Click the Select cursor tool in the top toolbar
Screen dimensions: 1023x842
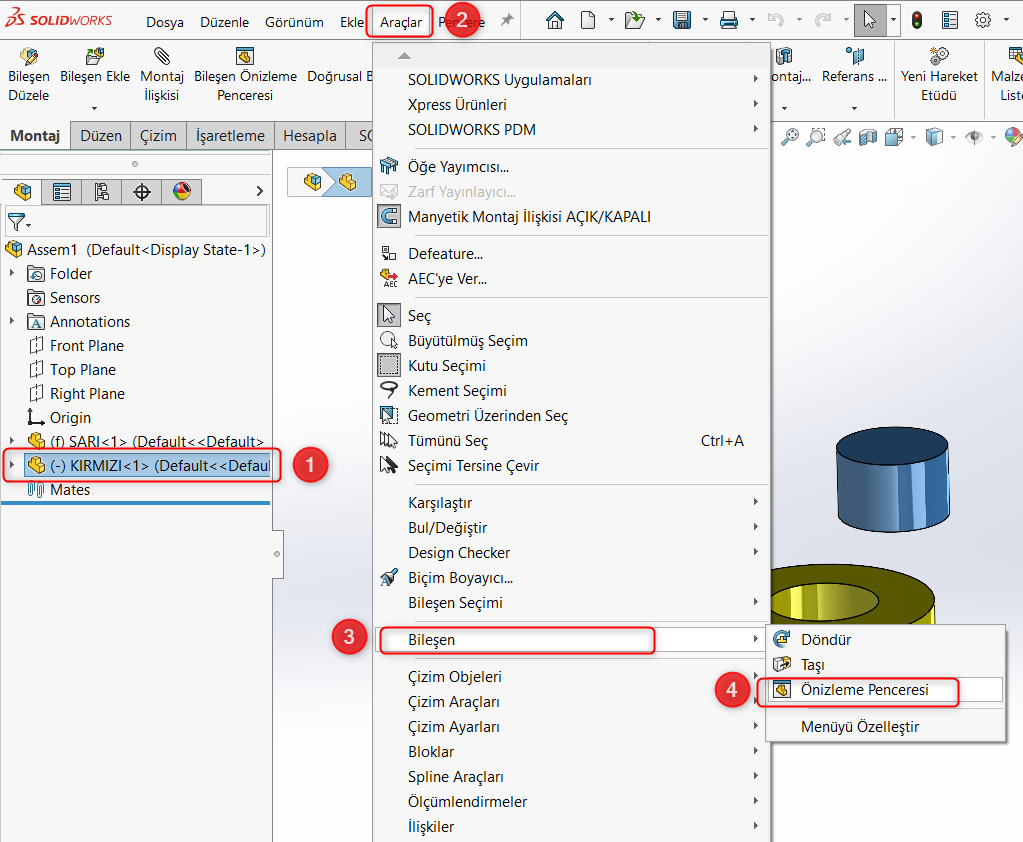tap(870, 20)
